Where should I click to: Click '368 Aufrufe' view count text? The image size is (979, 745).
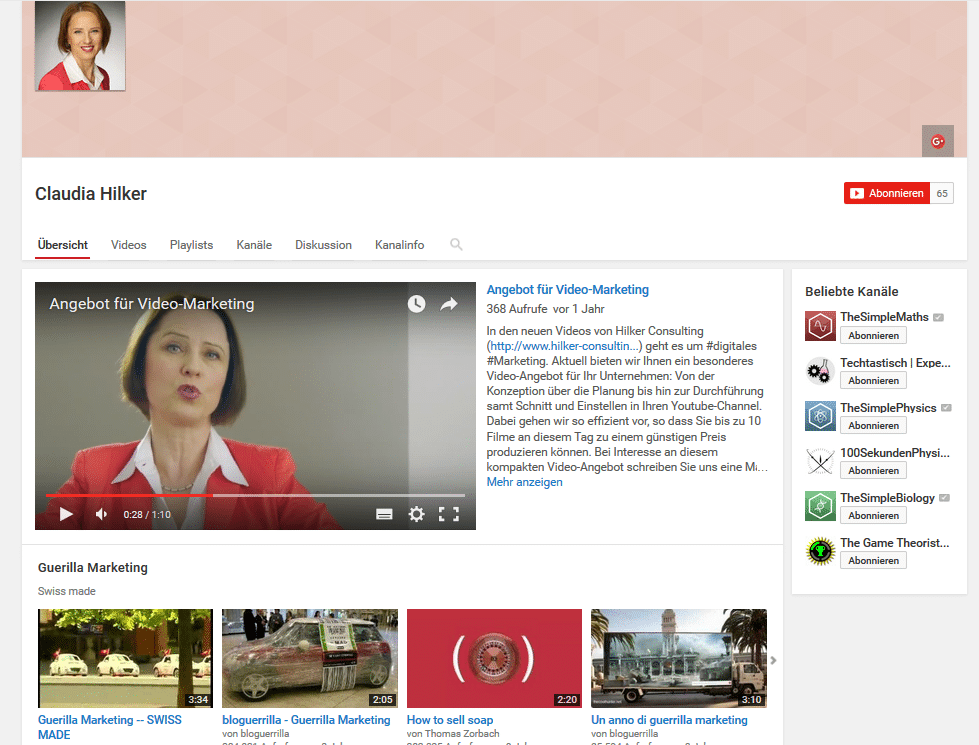pos(516,309)
